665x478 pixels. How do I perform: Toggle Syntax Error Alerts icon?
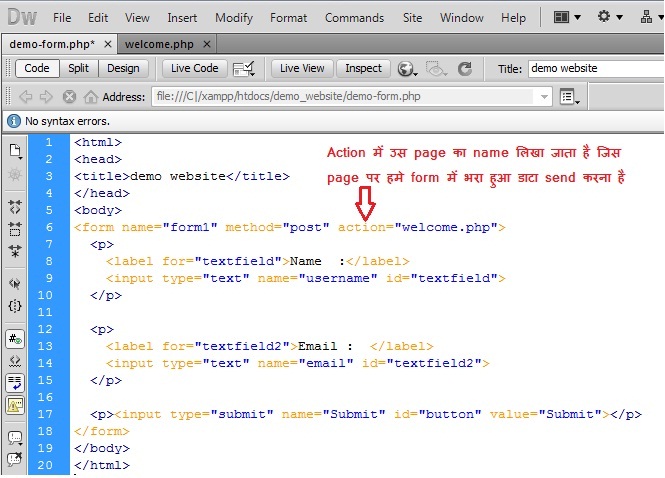(x=15, y=405)
